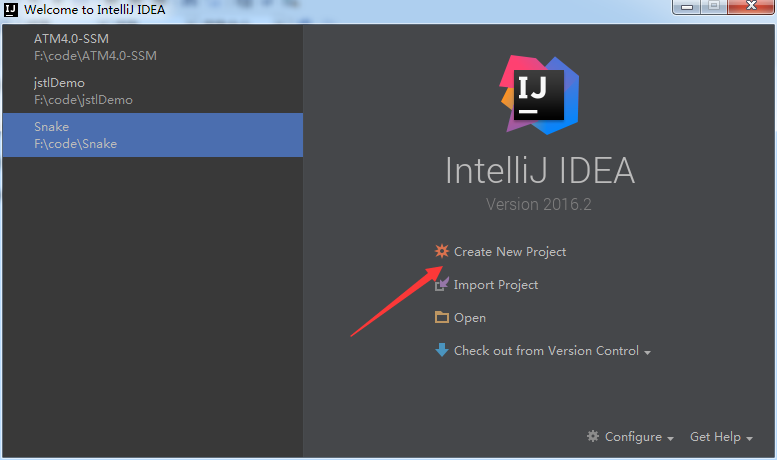Select the ATM4.0-SSM recent project
The image size is (777, 460).
(153, 47)
